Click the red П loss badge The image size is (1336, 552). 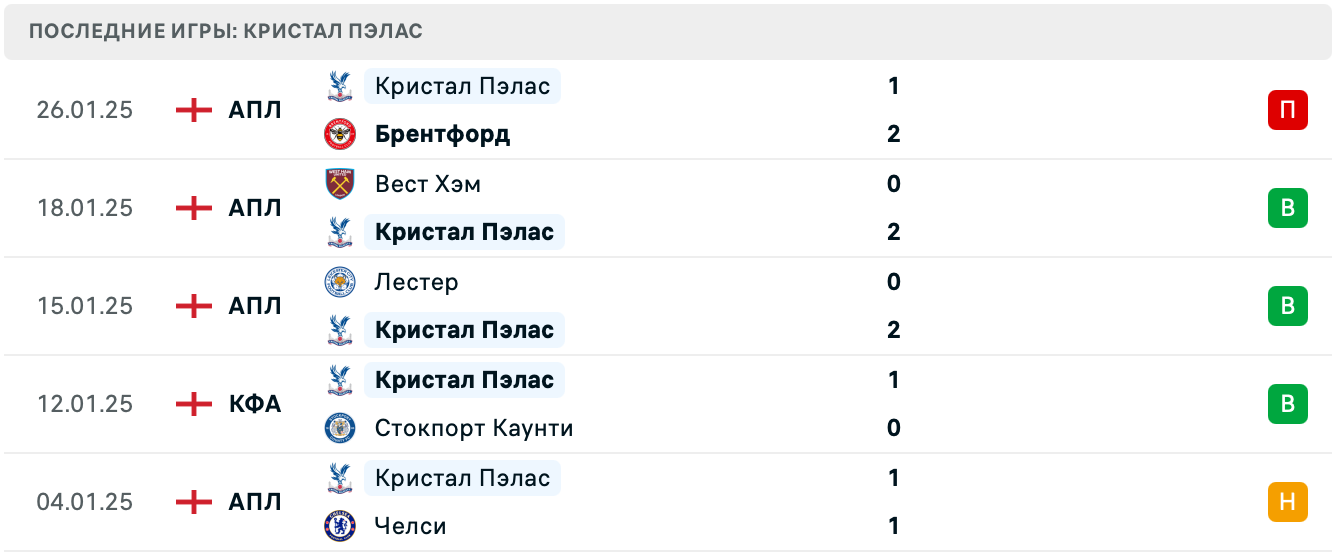point(1287,110)
